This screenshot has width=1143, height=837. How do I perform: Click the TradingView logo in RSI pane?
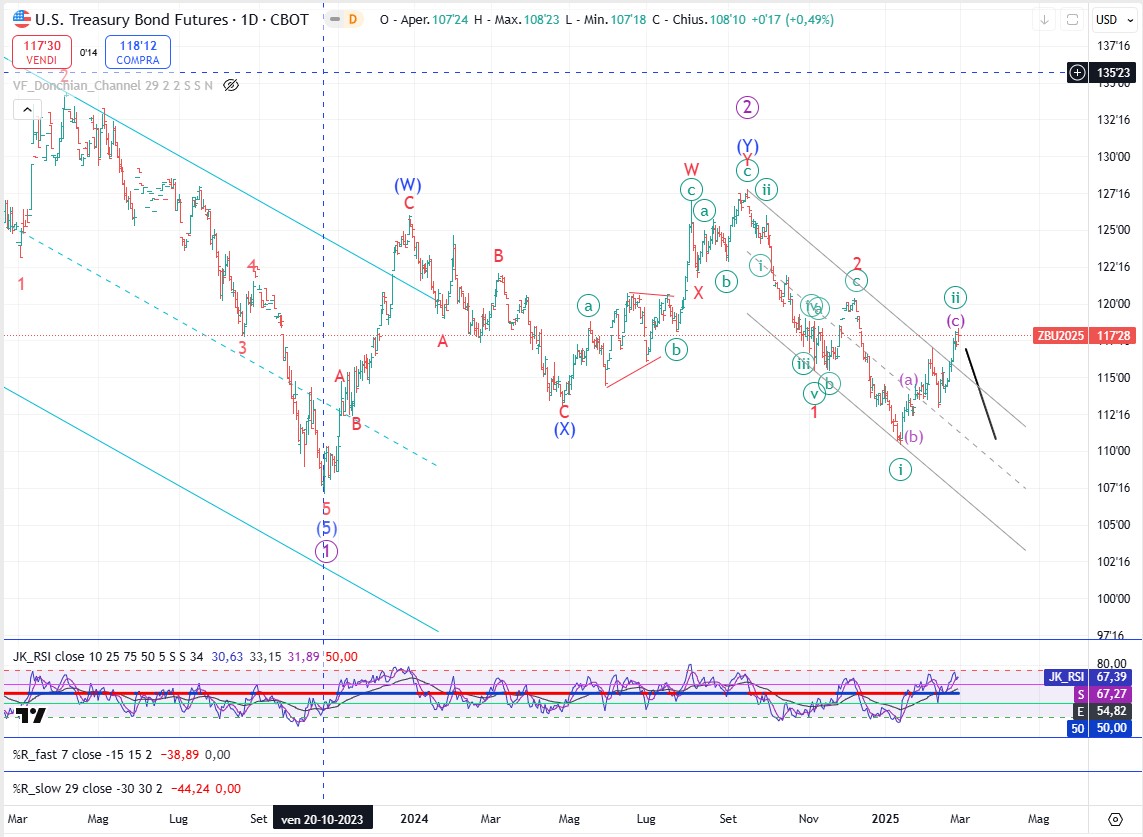click(31, 715)
